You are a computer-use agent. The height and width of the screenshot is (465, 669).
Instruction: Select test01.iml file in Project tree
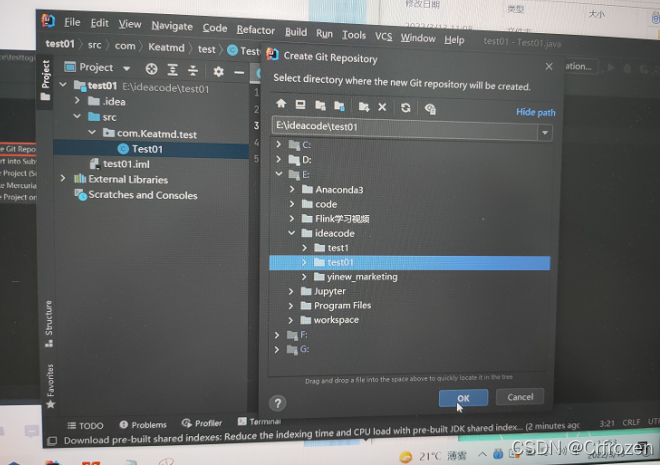119,164
